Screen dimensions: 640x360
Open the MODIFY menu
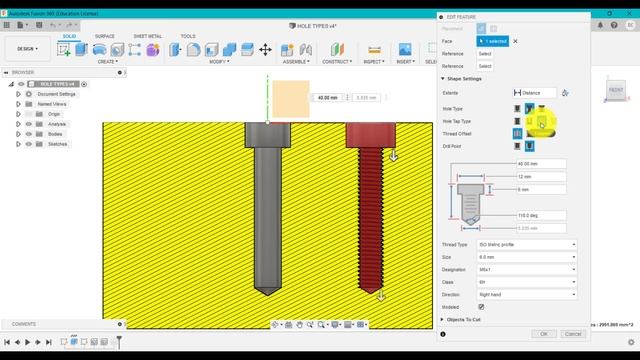point(219,62)
